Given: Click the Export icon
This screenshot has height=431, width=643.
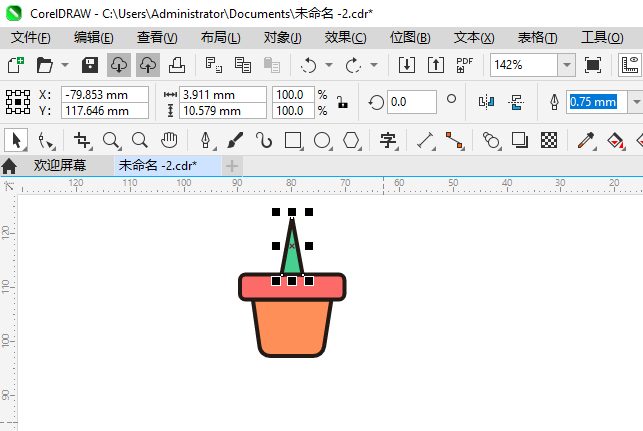Looking at the screenshot, I should pyautogui.click(x=436, y=65).
